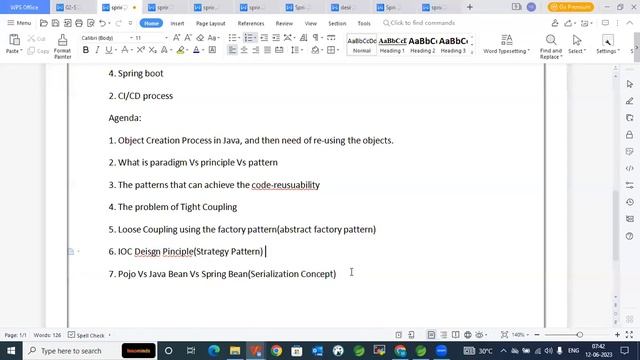This screenshot has height=360, width=640.
Task: Click the Format Painter tool
Action: (x=62, y=47)
